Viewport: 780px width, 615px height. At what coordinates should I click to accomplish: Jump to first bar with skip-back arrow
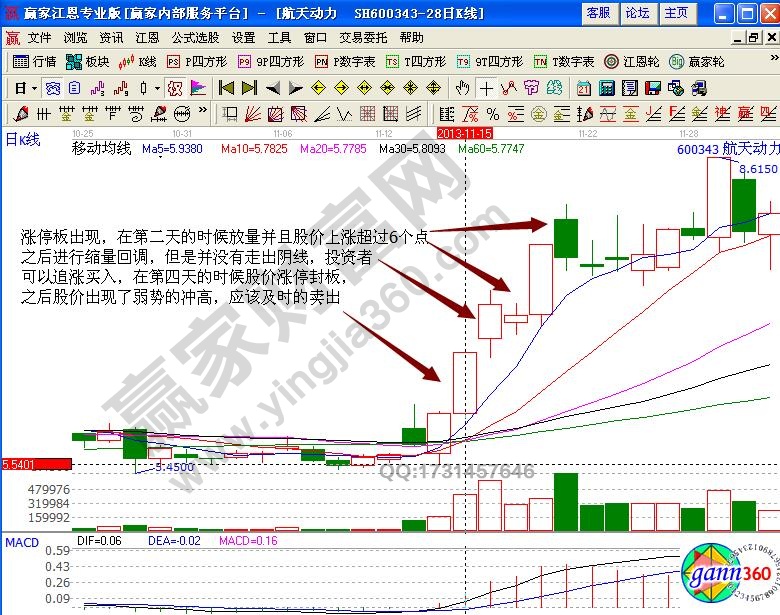tap(226, 87)
